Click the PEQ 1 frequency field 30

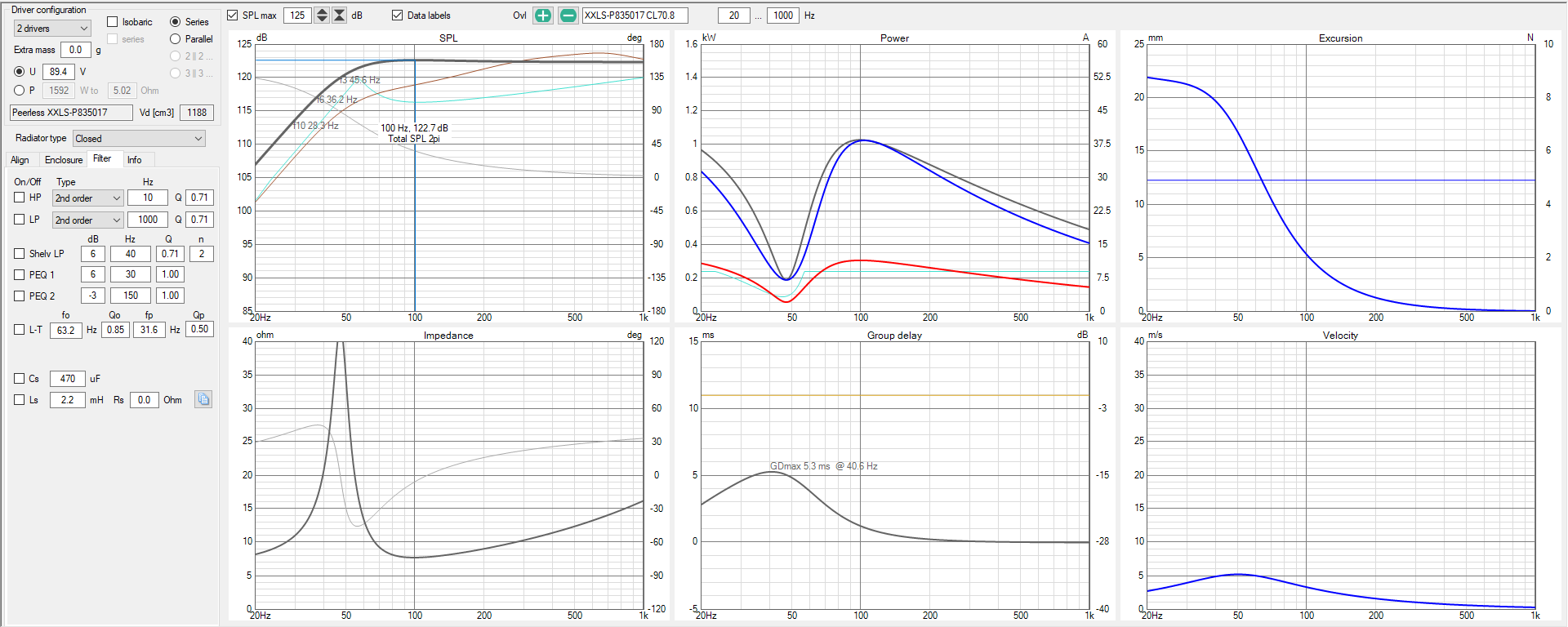131,274
